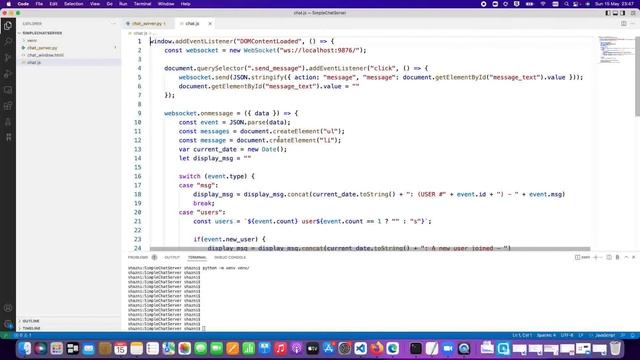Maximize the panel with the chevron up
Viewport: 640px width, 360px height.
pyautogui.click(x=626, y=257)
